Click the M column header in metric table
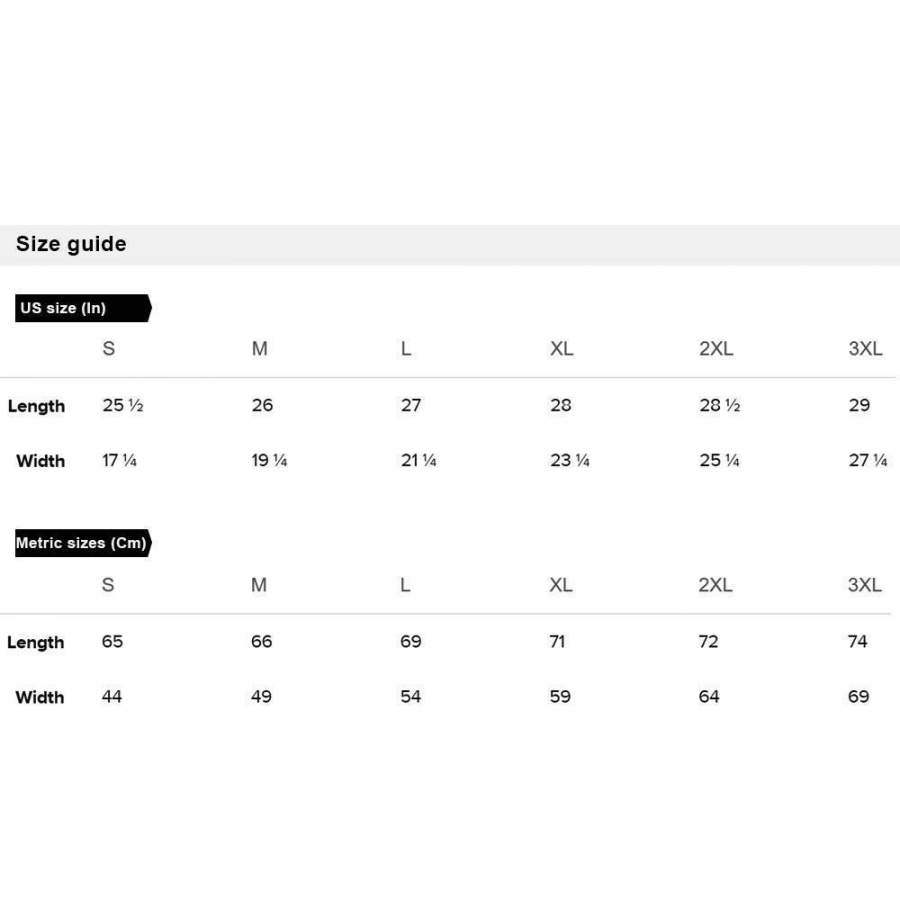Screen dimensions: 900x900 click(x=259, y=585)
